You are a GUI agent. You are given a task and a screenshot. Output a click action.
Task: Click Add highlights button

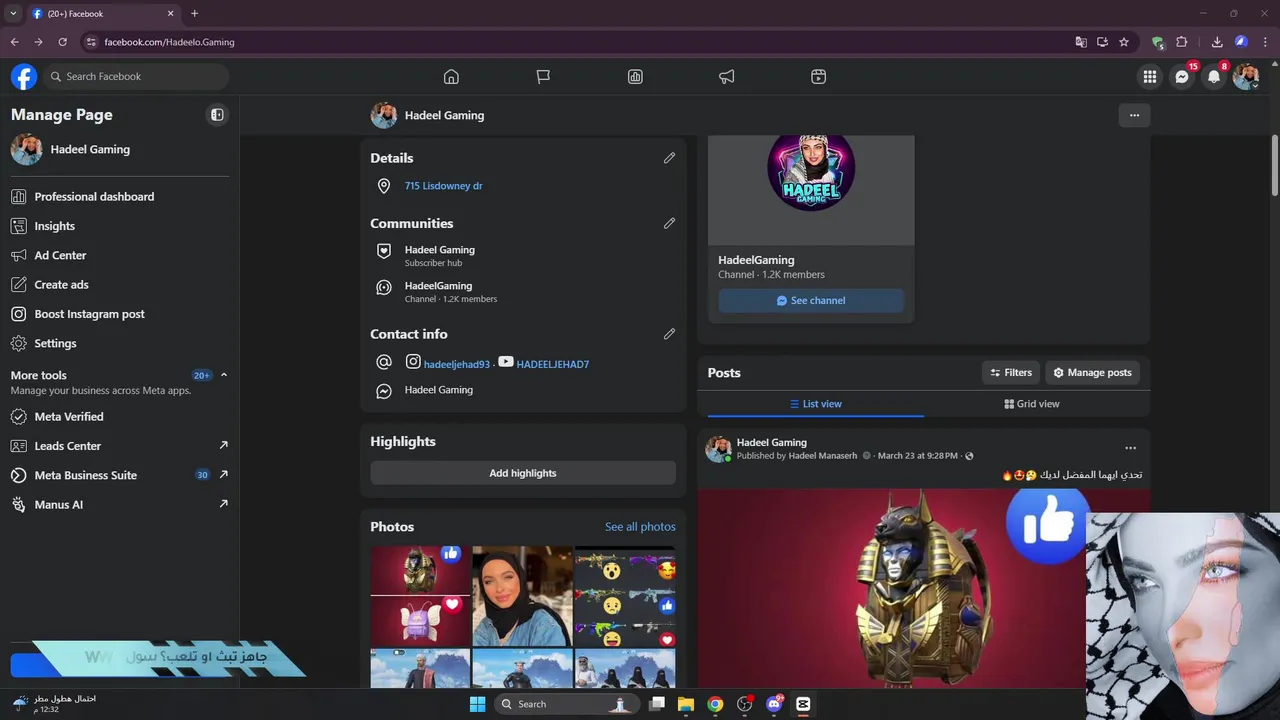coord(523,473)
